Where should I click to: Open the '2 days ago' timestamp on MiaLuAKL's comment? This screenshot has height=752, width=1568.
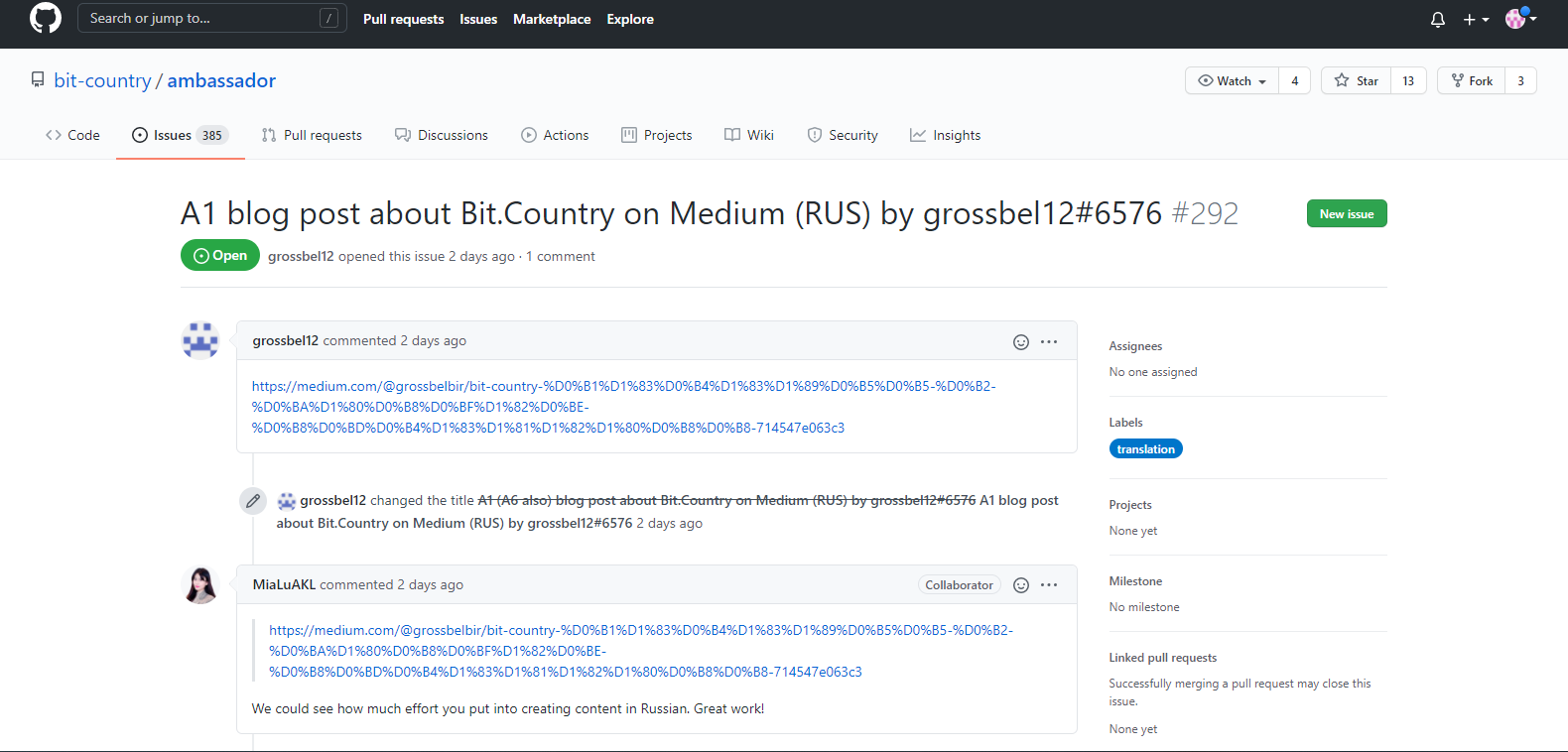pyautogui.click(x=431, y=584)
